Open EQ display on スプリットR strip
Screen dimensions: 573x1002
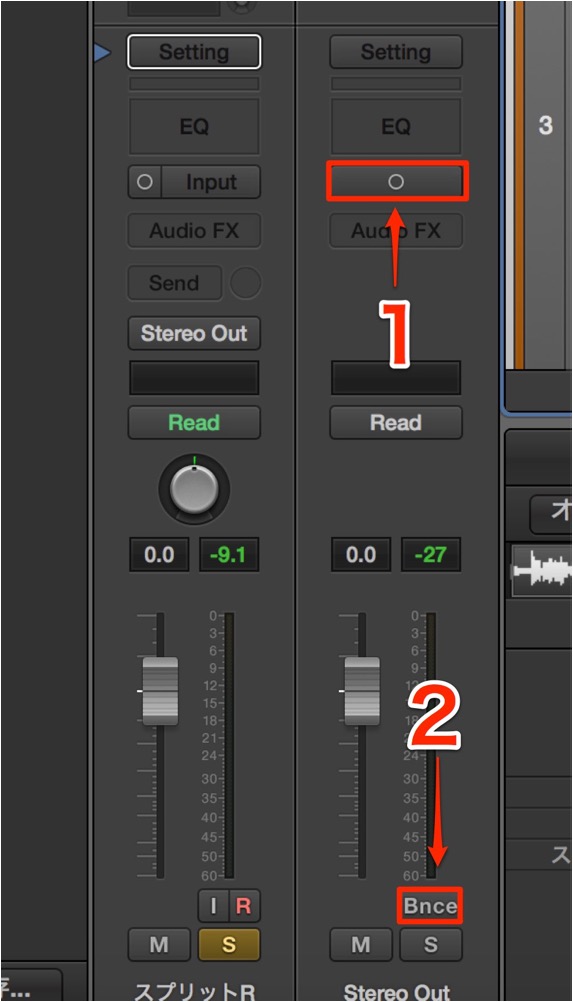[x=194, y=126]
